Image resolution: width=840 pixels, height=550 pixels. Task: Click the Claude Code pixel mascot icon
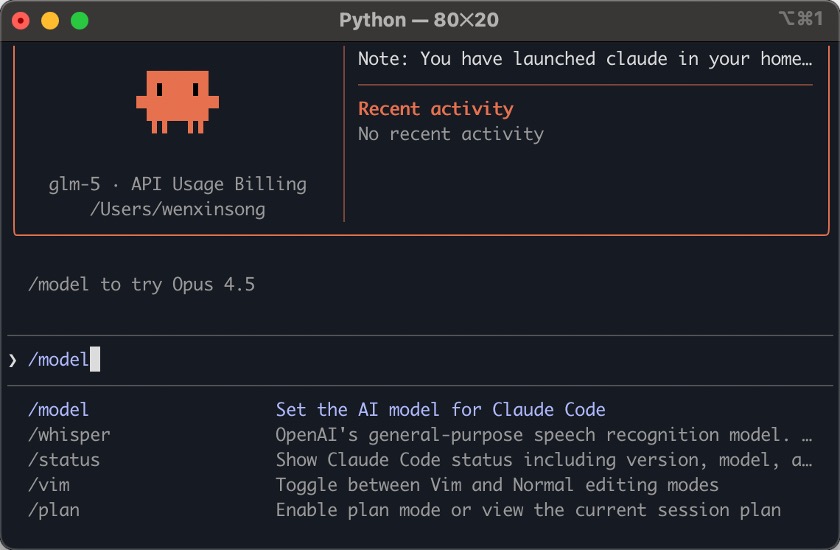177,101
